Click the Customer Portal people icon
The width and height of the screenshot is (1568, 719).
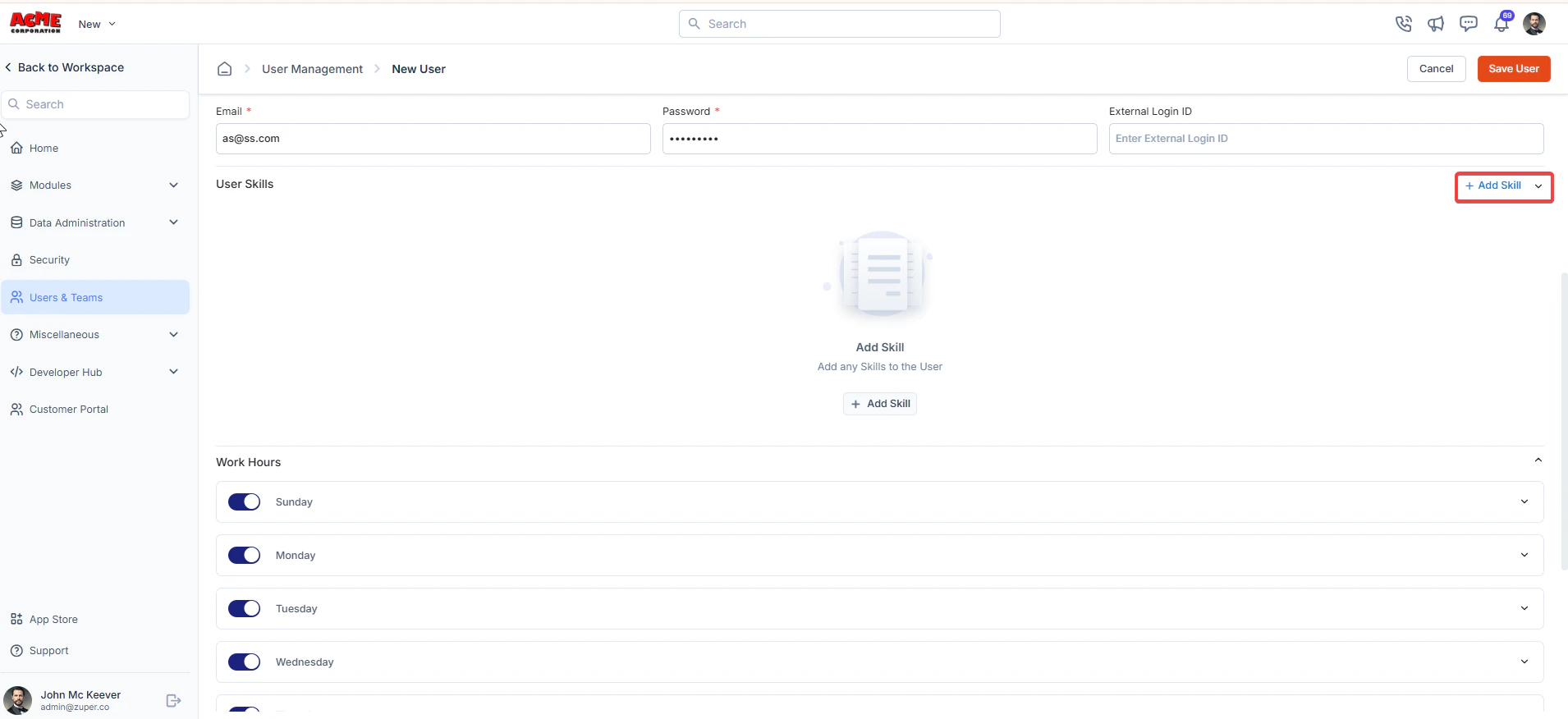pos(16,409)
